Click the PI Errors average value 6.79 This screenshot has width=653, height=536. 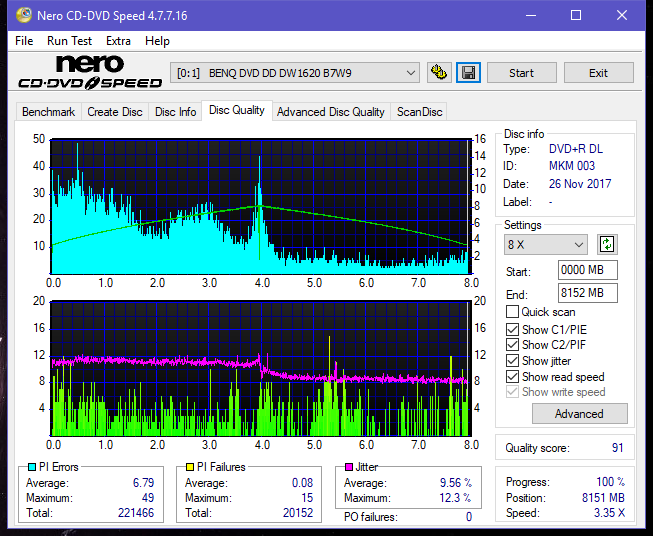click(x=143, y=483)
